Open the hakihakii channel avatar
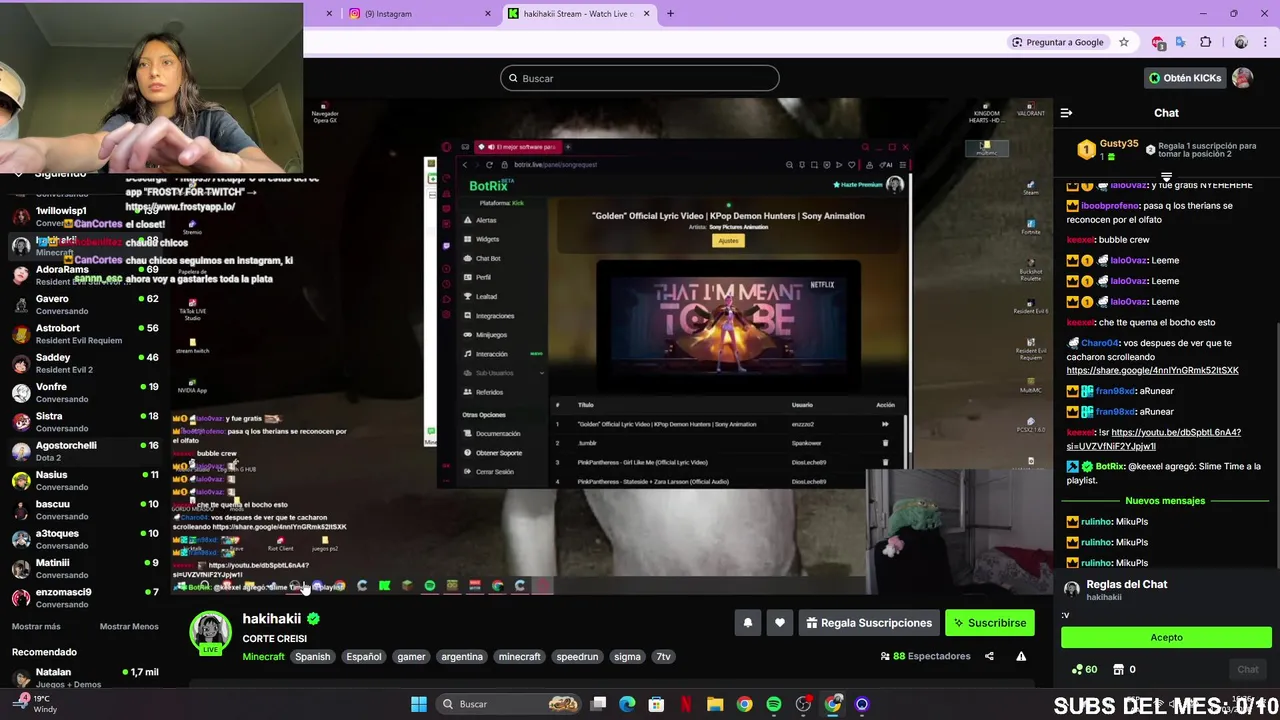The height and width of the screenshot is (720, 1280). tap(211, 632)
